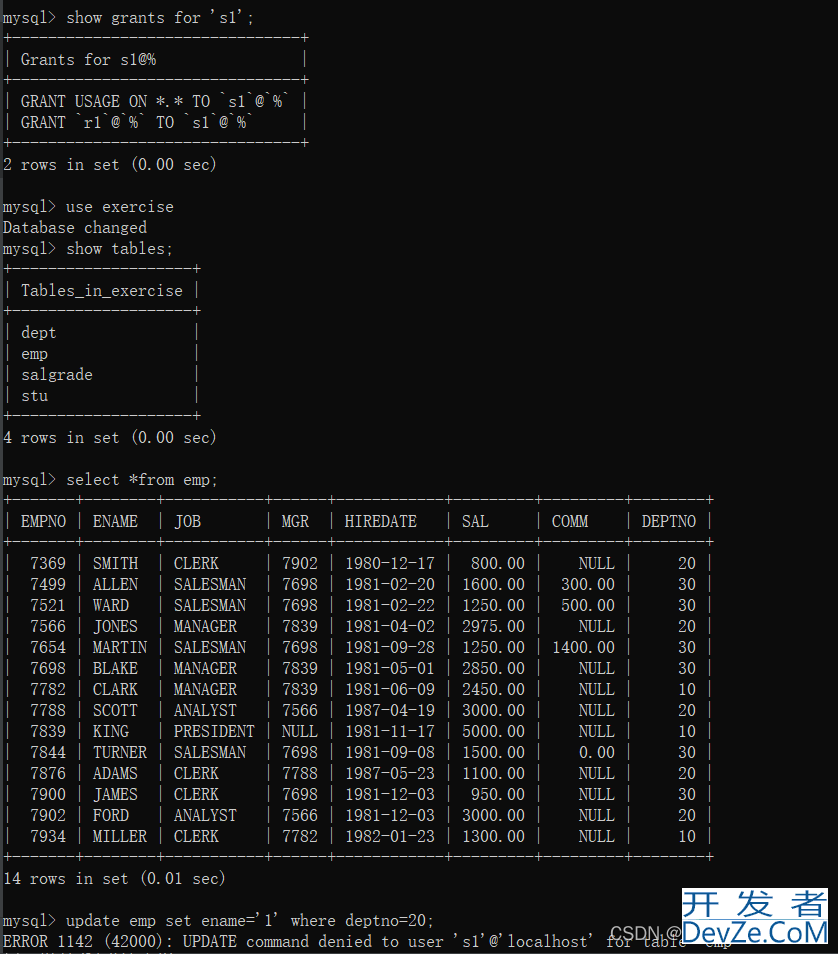This screenshot has width=838, height=954.
Task: Click the 'GRANT USAGE ON *.*' row
Action: click(x=155, y=101)
